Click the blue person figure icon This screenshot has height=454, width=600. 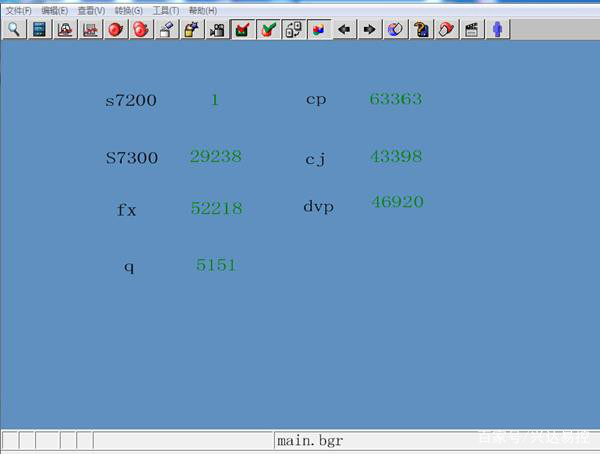497,29
